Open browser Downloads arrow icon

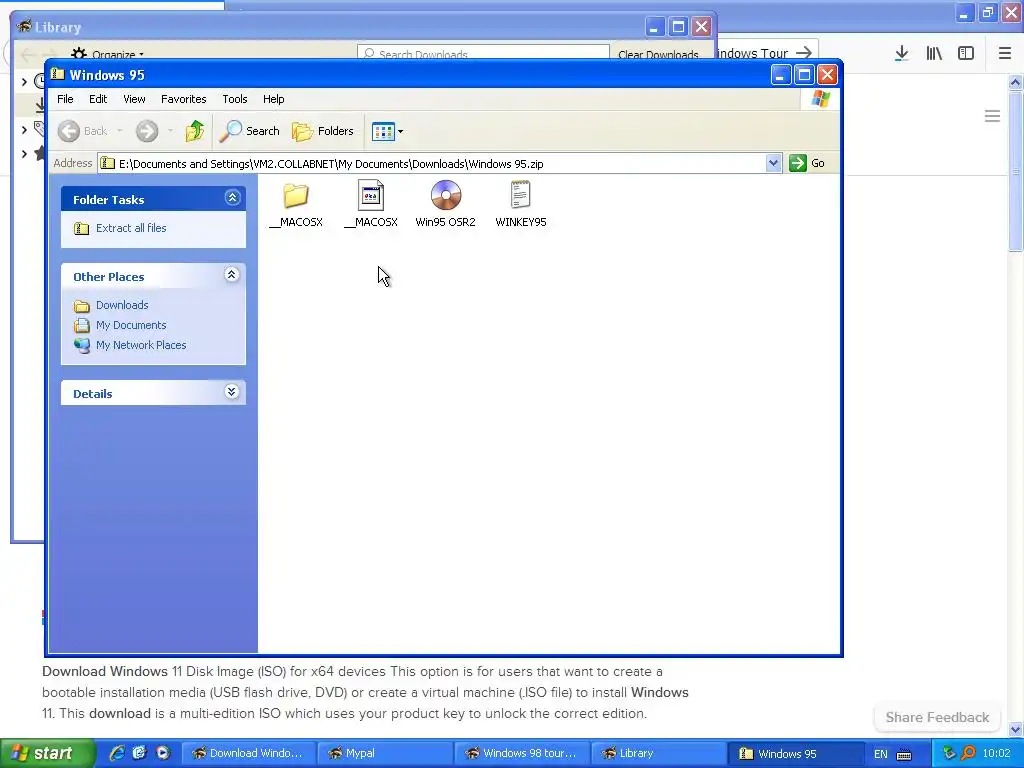tap(902, 54)
